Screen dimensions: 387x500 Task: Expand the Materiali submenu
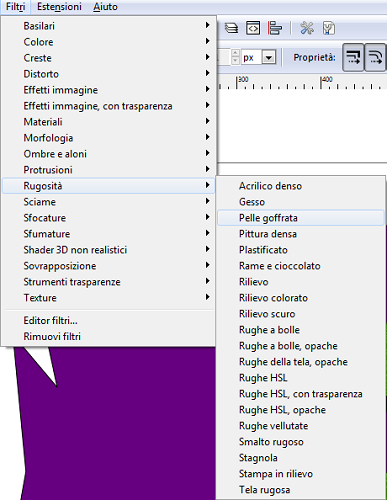pos(109,122)
